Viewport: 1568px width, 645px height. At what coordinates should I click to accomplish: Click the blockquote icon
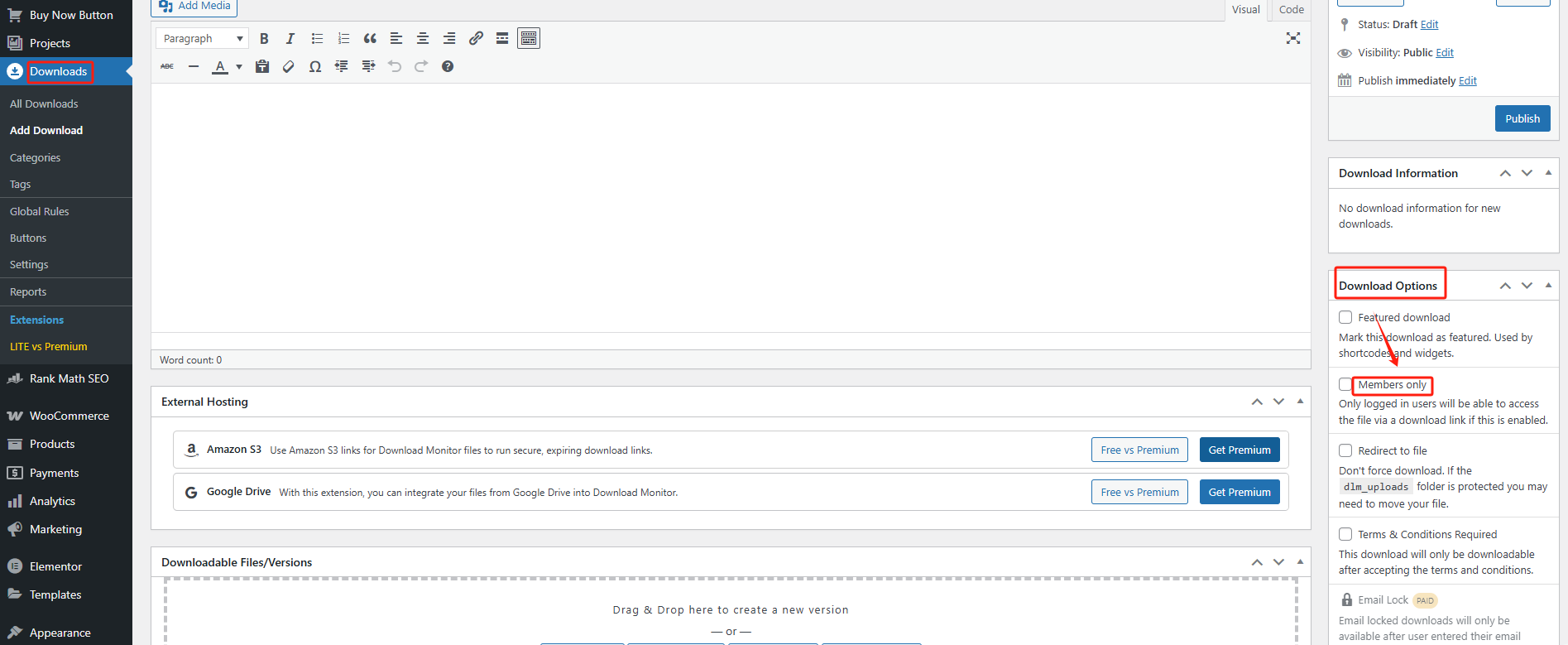click(x=370, y=39)
